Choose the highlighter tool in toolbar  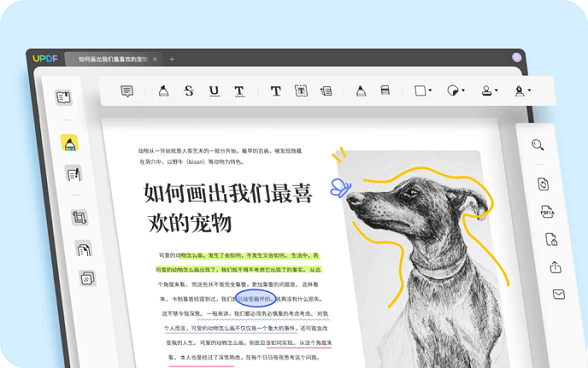click(x=164, y=91)
